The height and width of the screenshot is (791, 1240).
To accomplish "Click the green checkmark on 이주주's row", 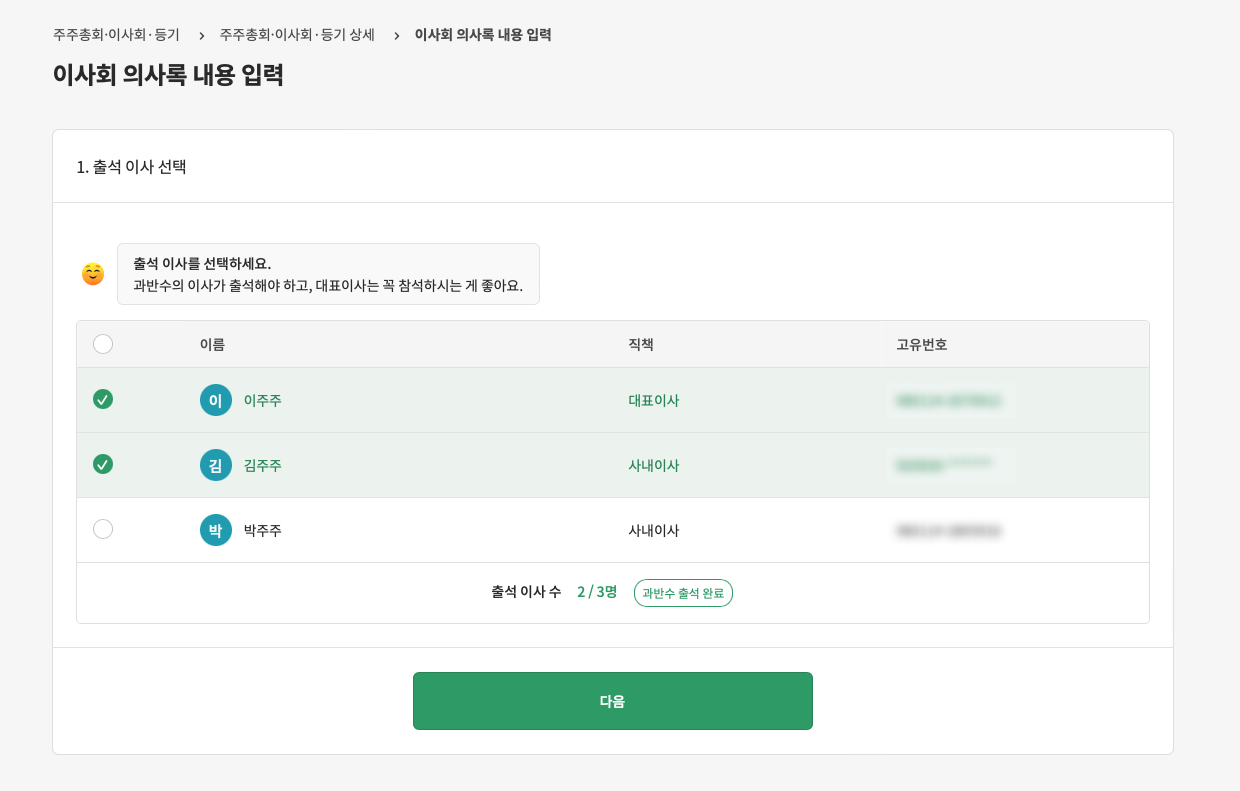I will point(103,400).
